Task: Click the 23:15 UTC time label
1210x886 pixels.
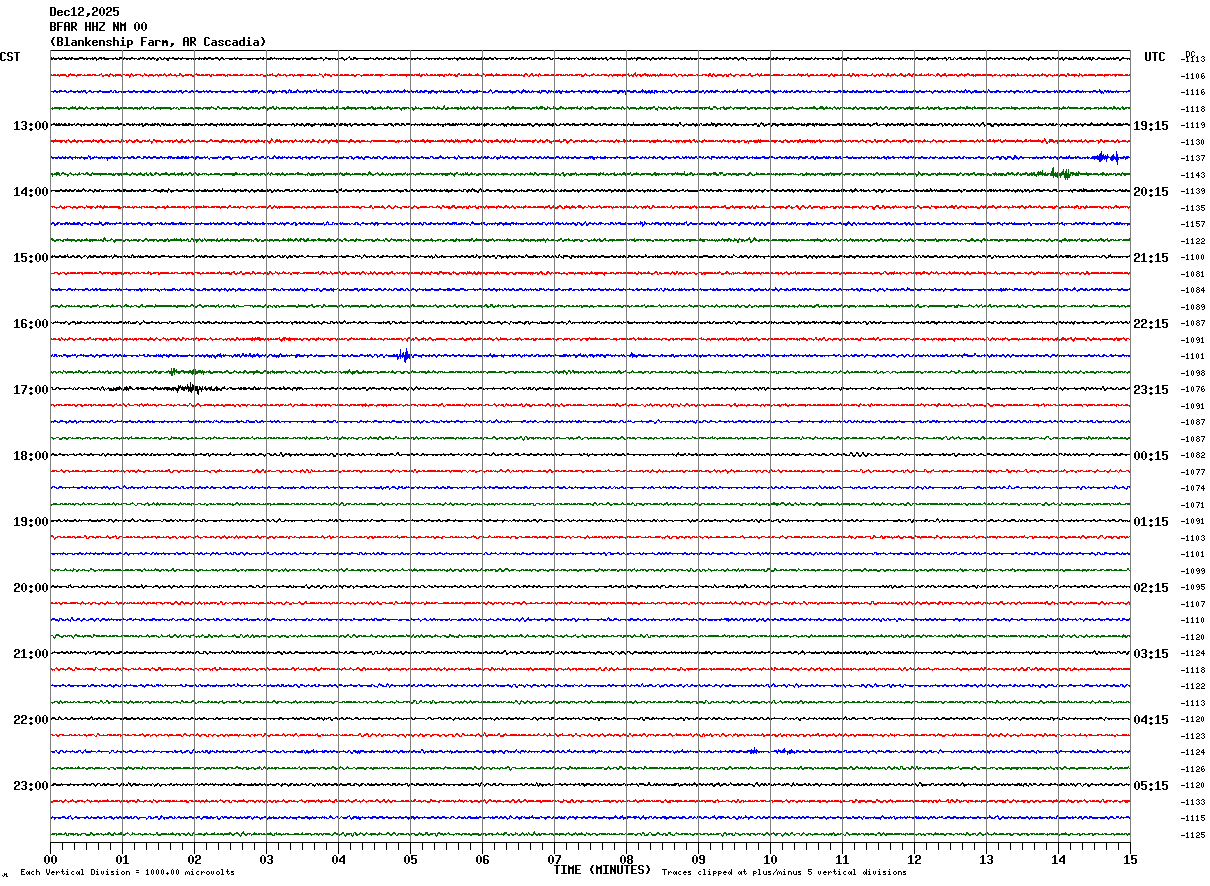Action: point(1151,390)
